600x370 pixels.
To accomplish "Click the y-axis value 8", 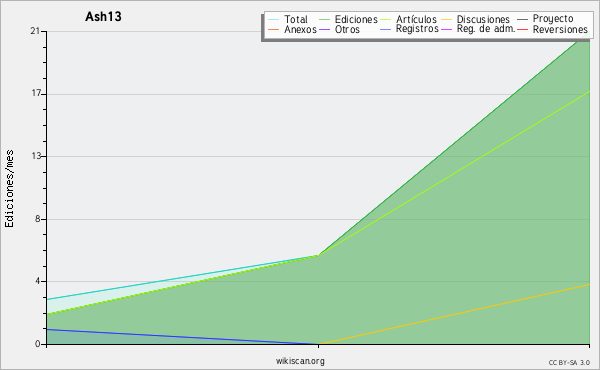I will click(x=38, y=219).
